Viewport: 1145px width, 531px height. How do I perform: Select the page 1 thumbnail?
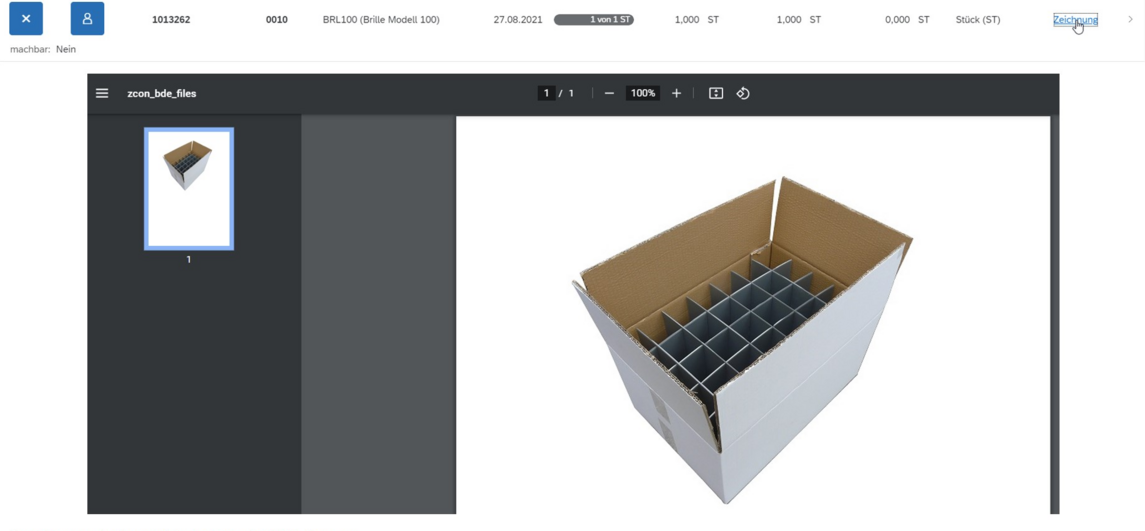(189, 188)
